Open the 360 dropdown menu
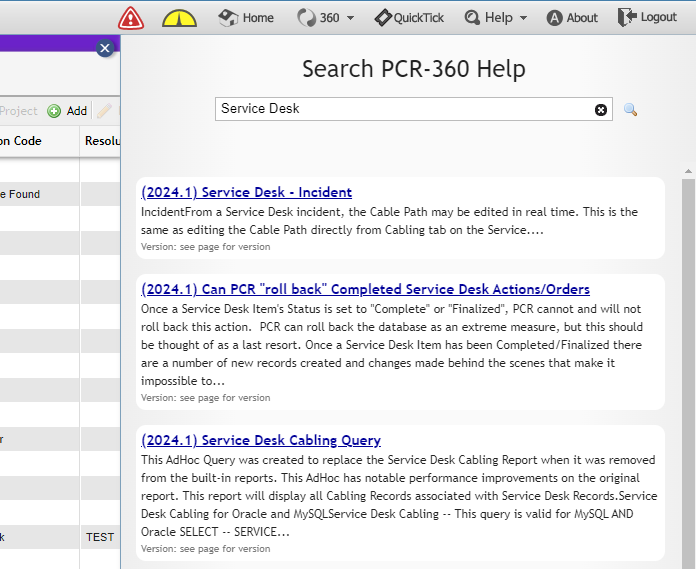 click(x=325, y=18)
